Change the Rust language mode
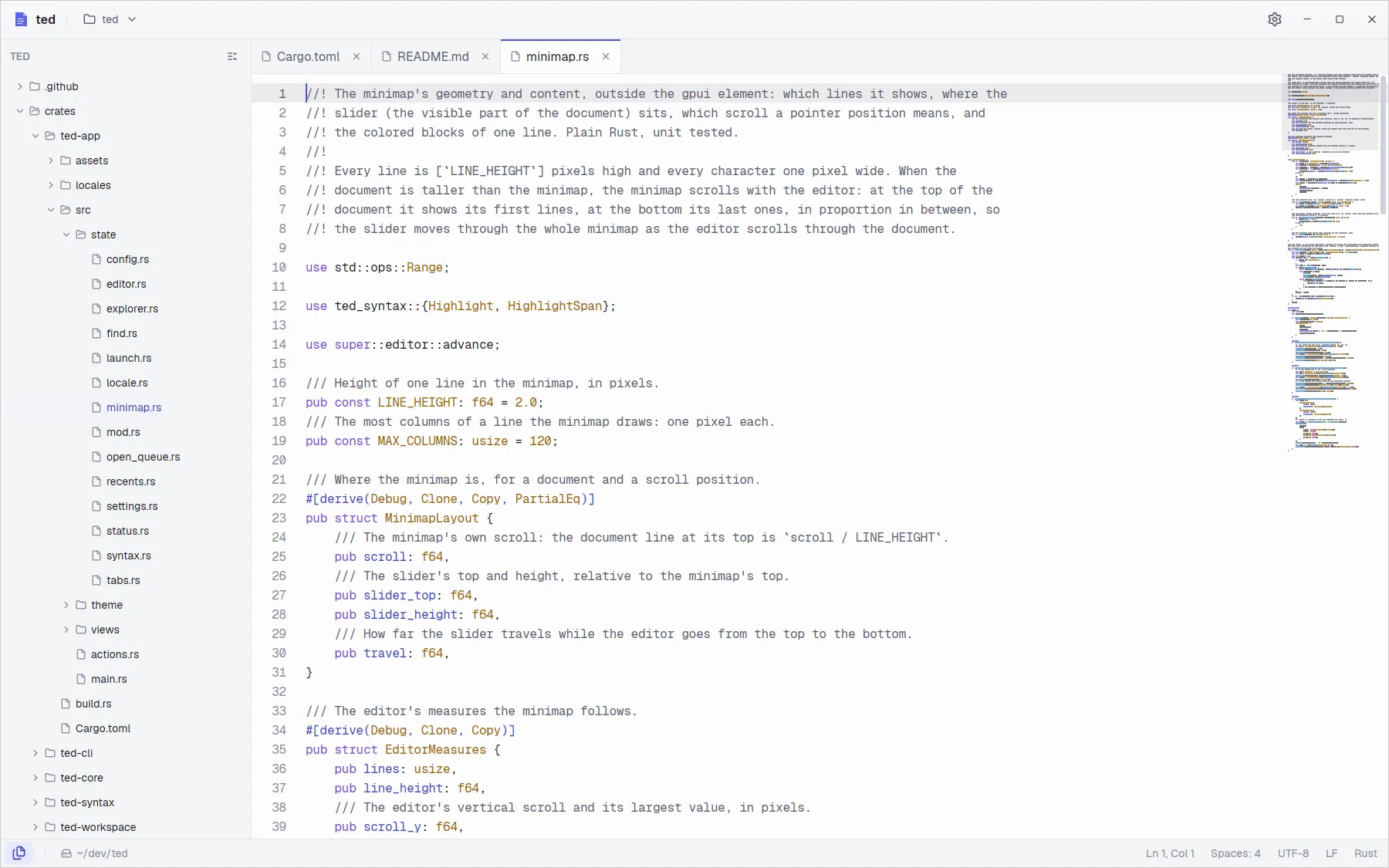This screenshot has height=868, width=1389. [x=1365, y=853]
